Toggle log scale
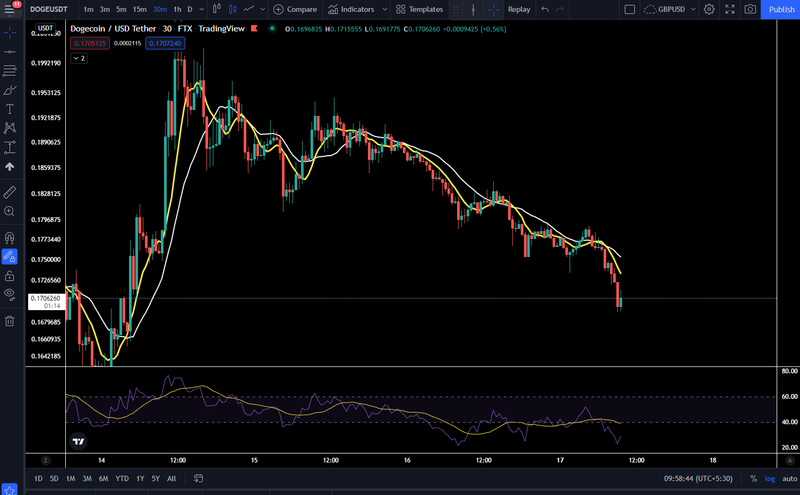This screenshot has height=495, width=800. point(770,479)
